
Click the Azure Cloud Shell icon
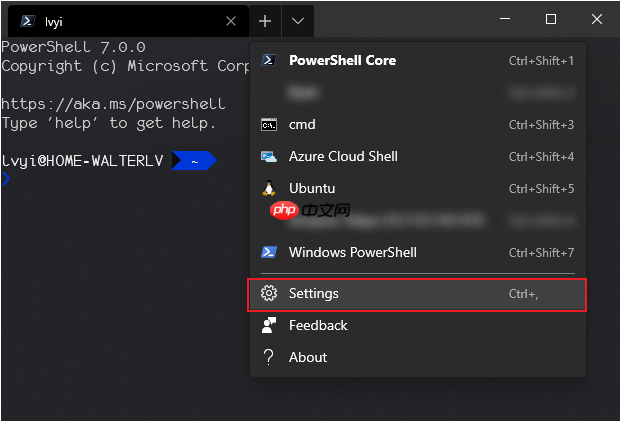(268, 156)
